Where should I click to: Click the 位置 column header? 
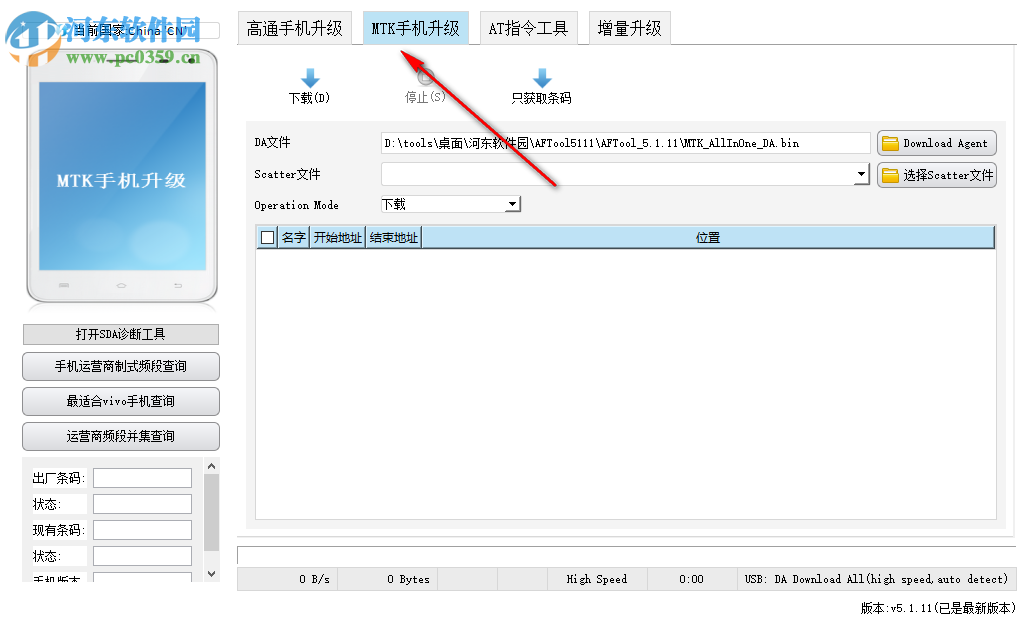pyautogui.click(x=708, y=237)
